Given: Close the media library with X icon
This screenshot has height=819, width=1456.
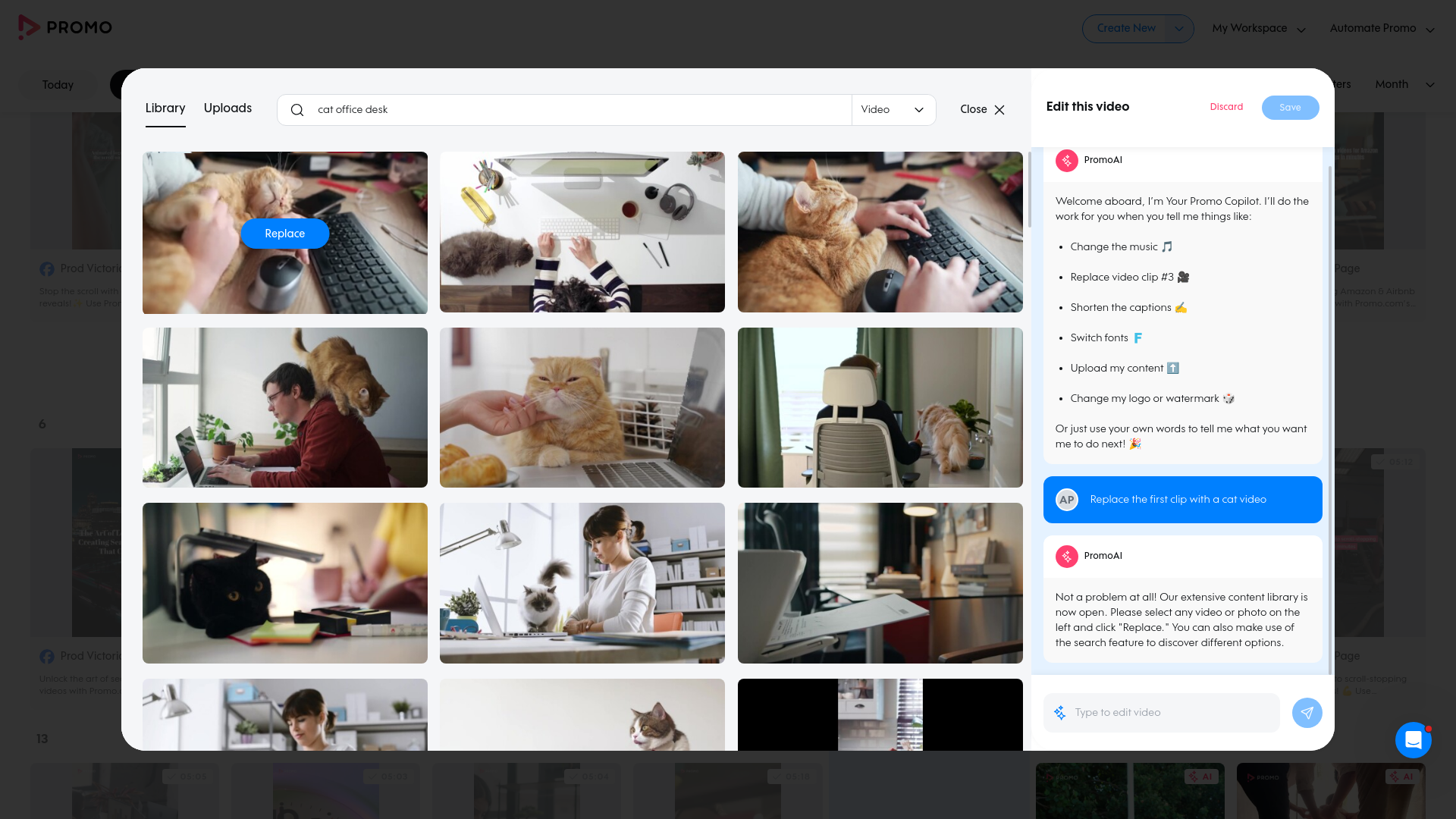Looking at the screenshot, I should tap(999, 110).
